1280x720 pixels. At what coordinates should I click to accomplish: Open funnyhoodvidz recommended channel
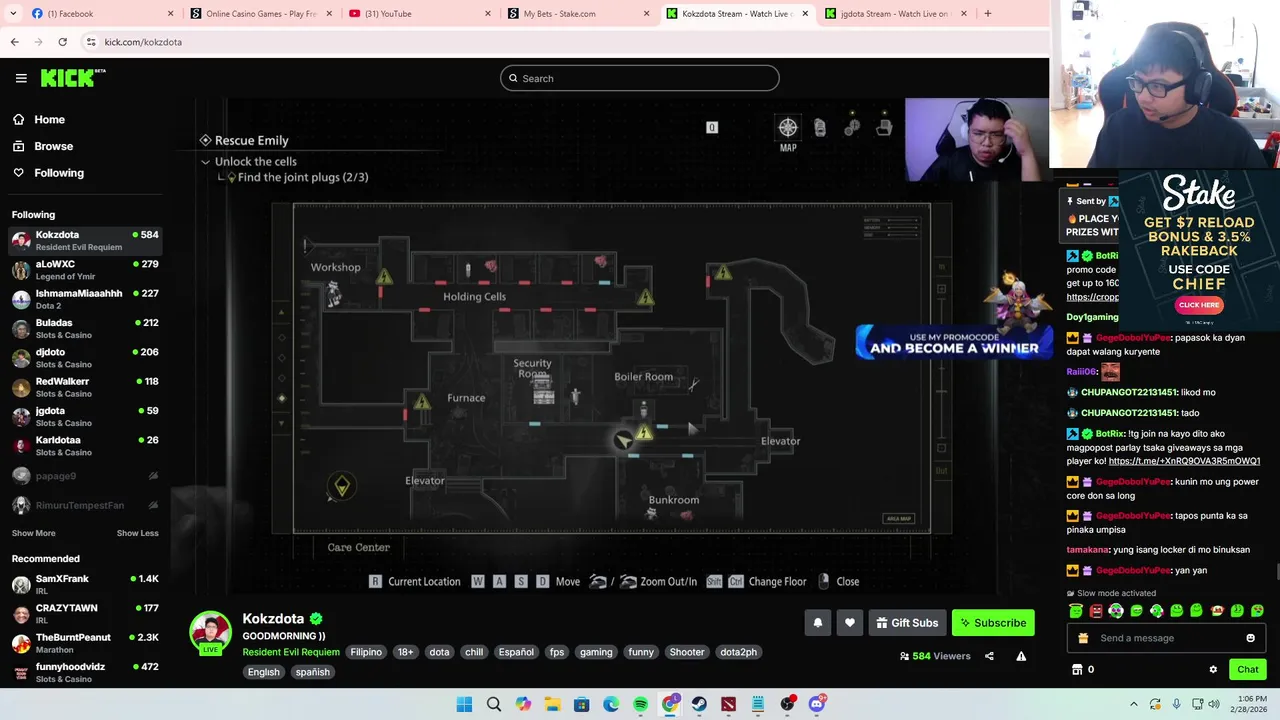85,672
